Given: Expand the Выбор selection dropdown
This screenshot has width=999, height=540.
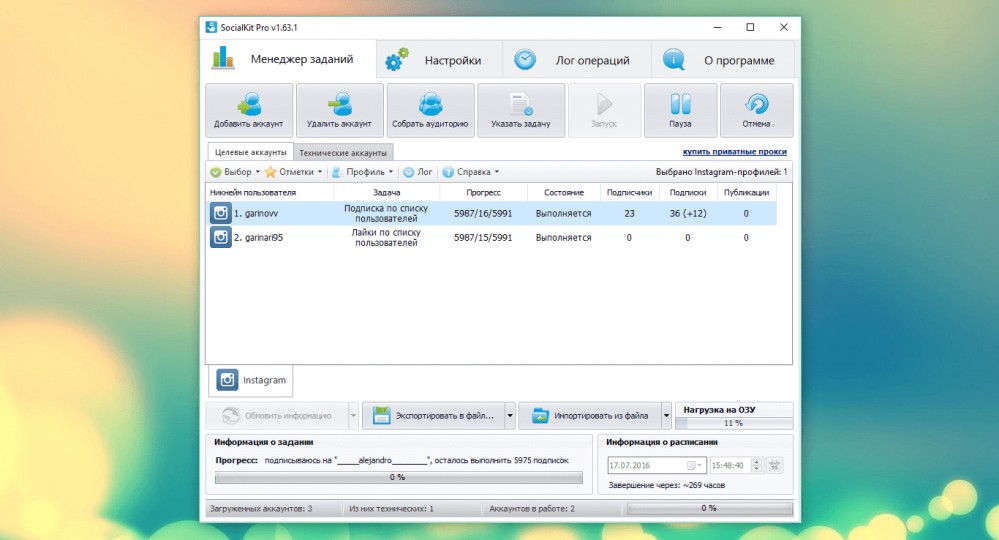Looking at the screenshot, I should pyautogui.click(x=234, y=172).
